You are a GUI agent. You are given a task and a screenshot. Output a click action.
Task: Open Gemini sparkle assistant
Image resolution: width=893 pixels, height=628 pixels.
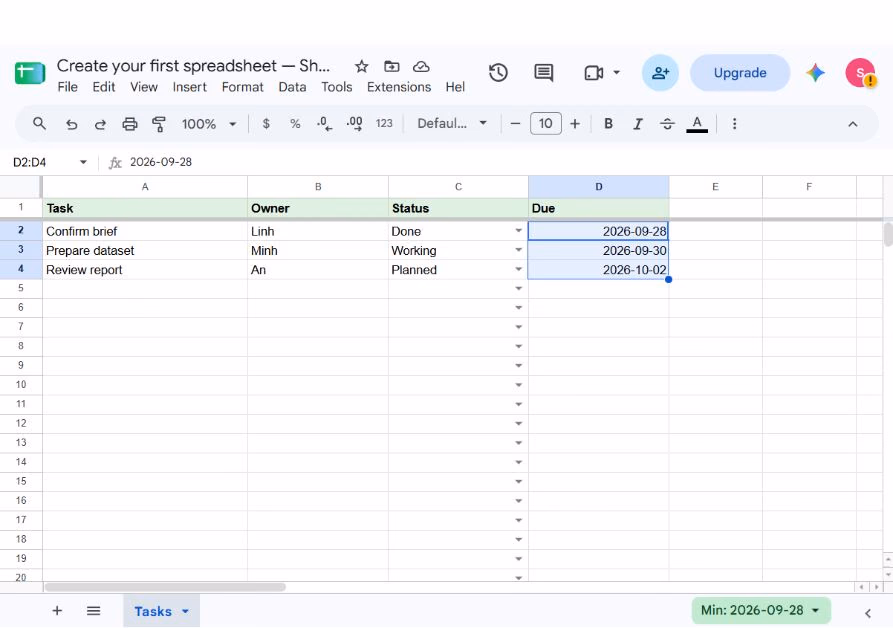pos(816,73)
